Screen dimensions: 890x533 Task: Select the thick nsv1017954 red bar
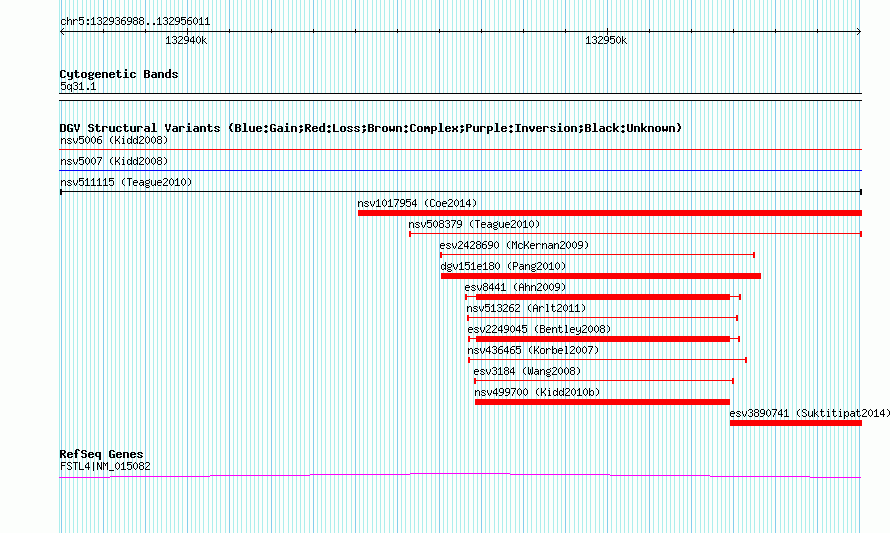pyautogui.click(x=610, y=213)
